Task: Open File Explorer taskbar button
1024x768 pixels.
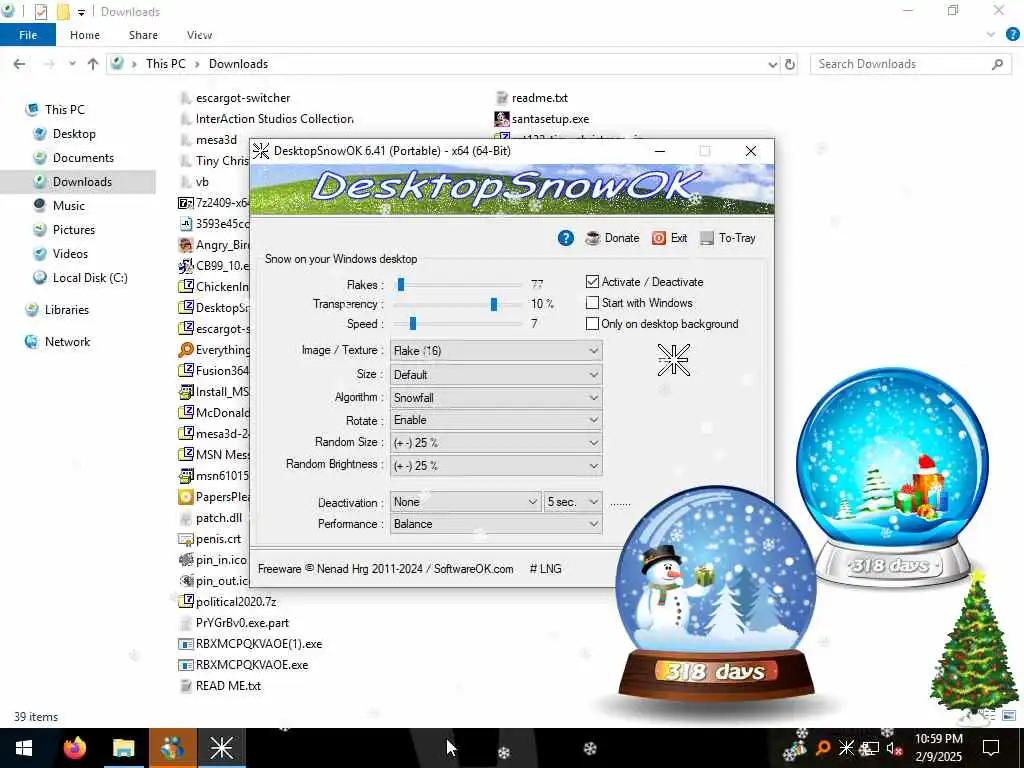Action: tap(123, 748)
